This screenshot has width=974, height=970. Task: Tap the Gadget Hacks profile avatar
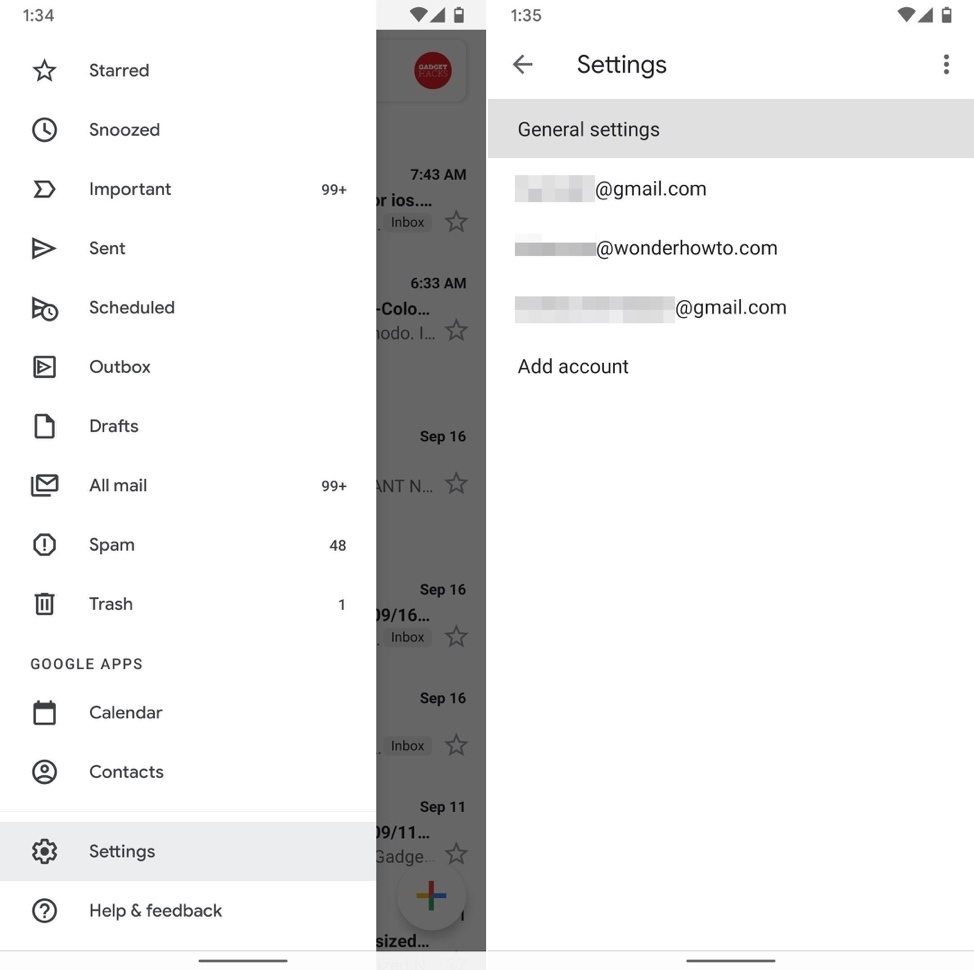(x=432, y=70)
